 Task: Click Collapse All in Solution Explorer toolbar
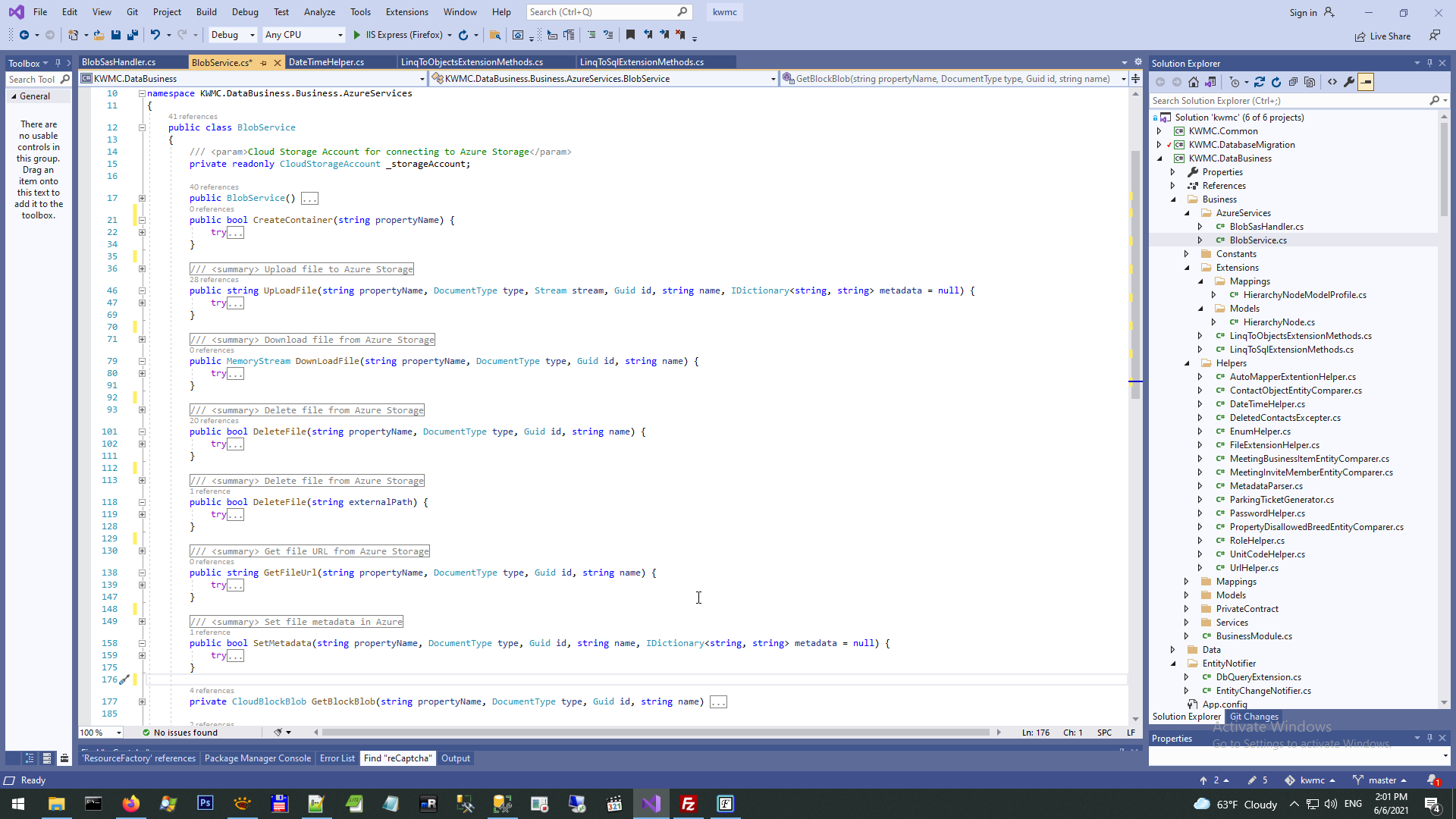point(1293,82)
